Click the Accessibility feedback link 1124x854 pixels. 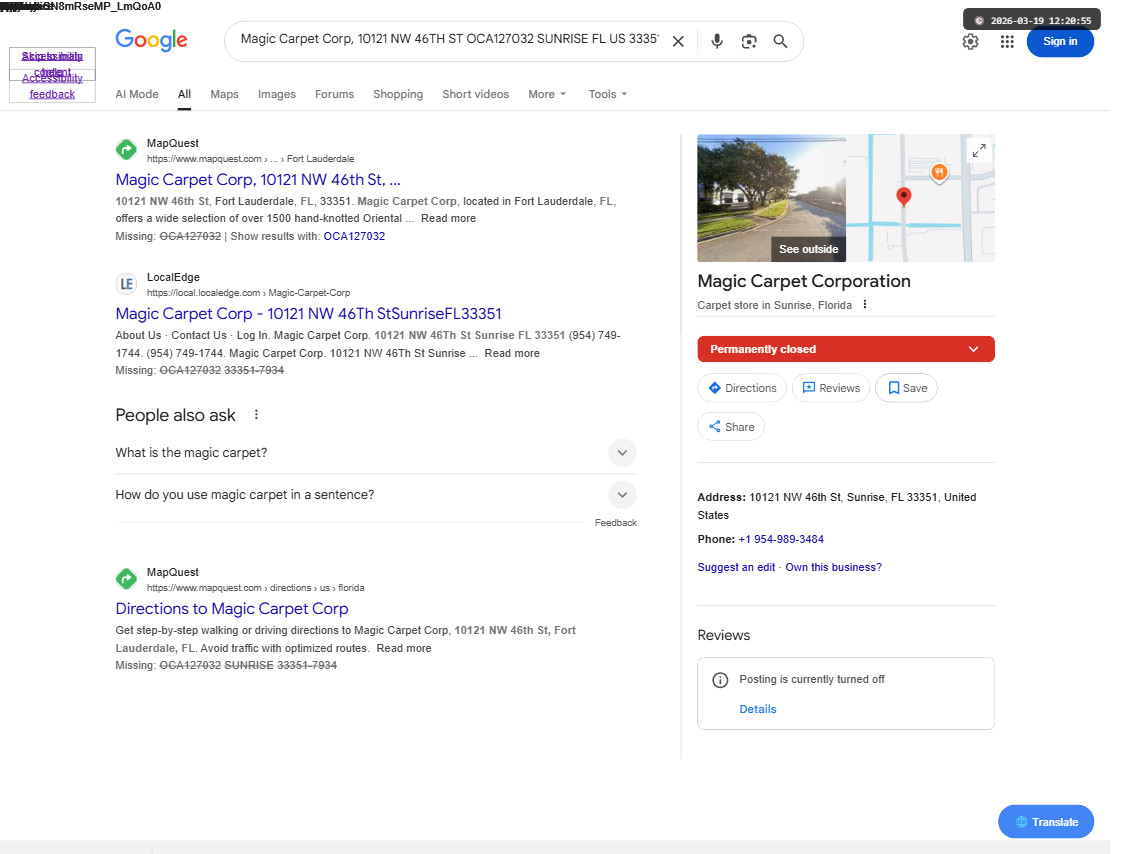(x=52, y=86)
